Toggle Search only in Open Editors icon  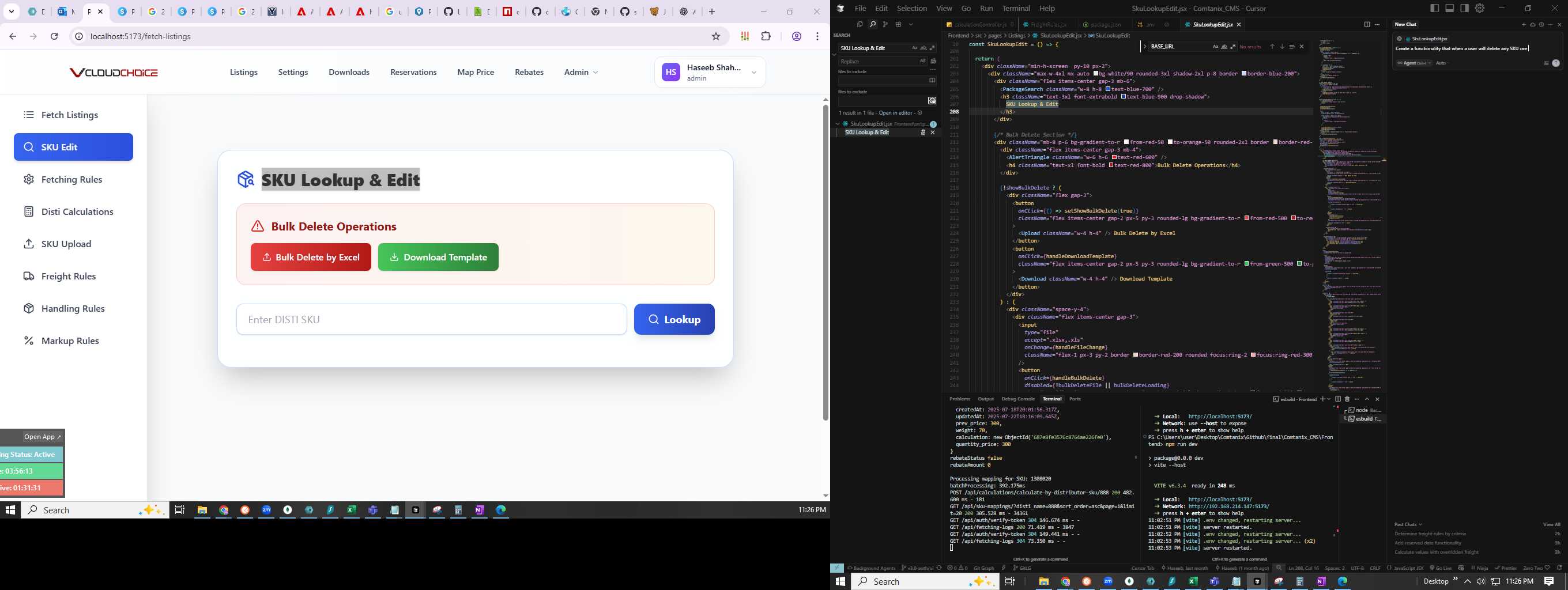(933, 81)
